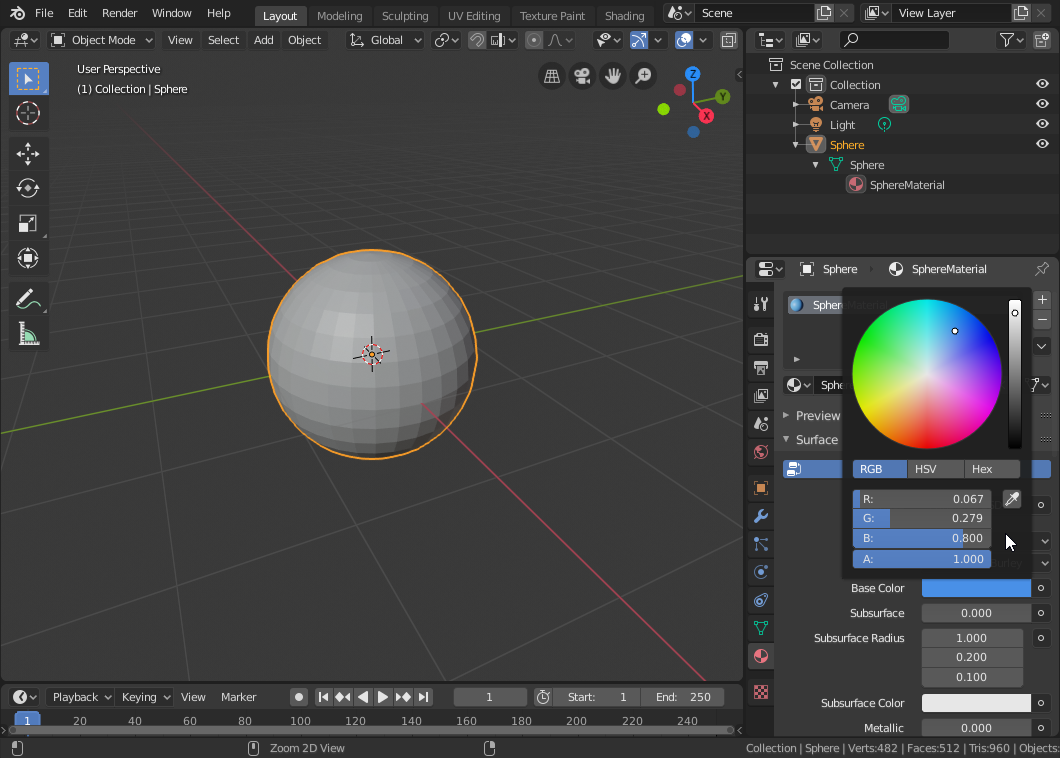Screen dimensions: 1060x758
Task: Click the zoom view magnifier icon
Action: point(644,76)
